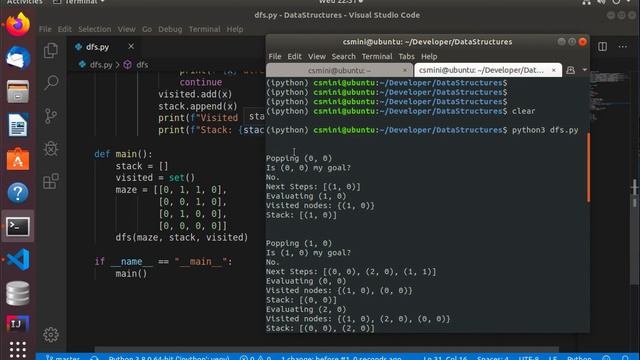Open Ubuntu Software from the dock
Viewport: 640px width, 360px height.
click(18, 159)
